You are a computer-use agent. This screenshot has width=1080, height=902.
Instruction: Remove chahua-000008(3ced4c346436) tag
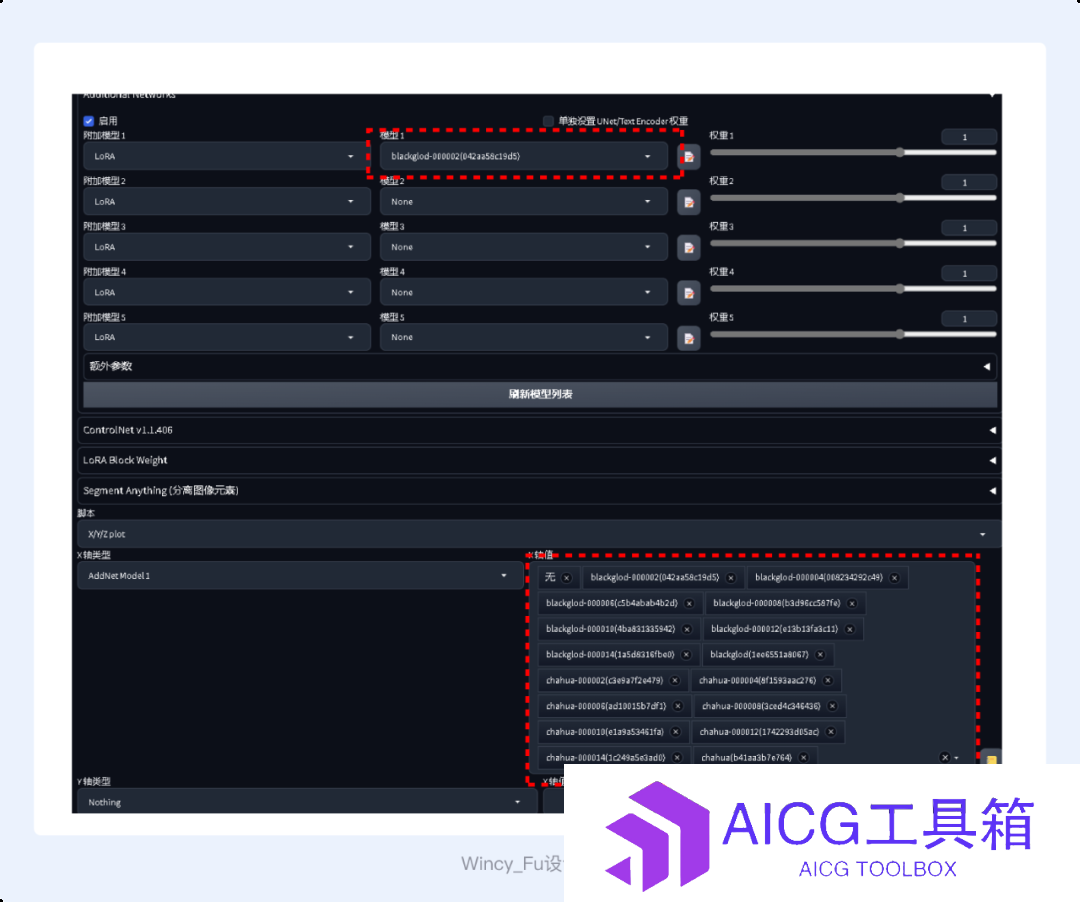pos(832,706)
